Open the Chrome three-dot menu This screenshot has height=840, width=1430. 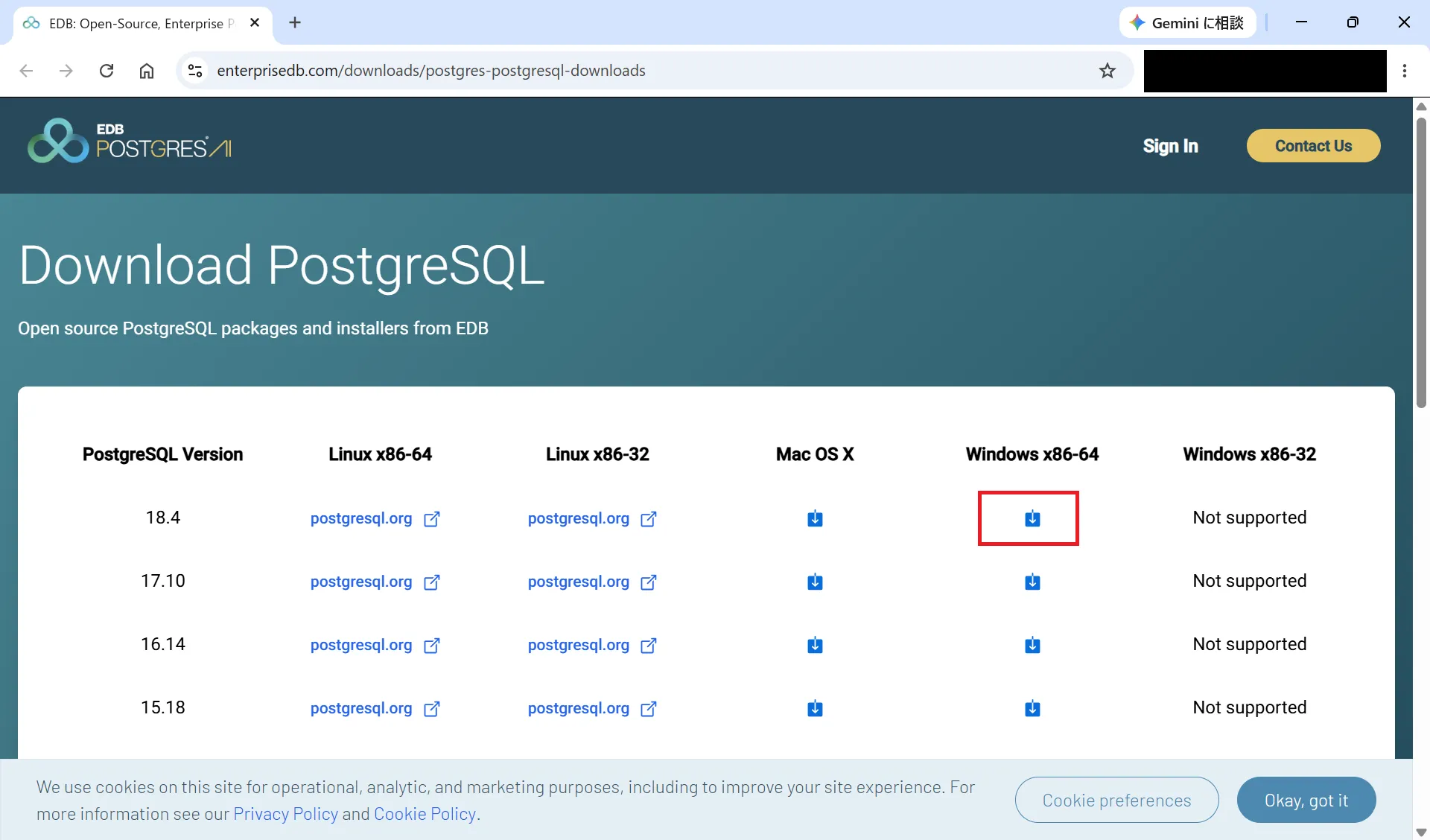1405,71
